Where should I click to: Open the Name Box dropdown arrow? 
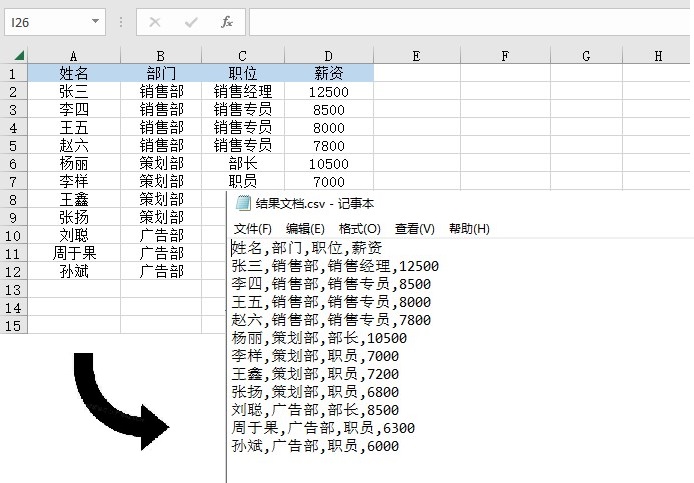95,21
